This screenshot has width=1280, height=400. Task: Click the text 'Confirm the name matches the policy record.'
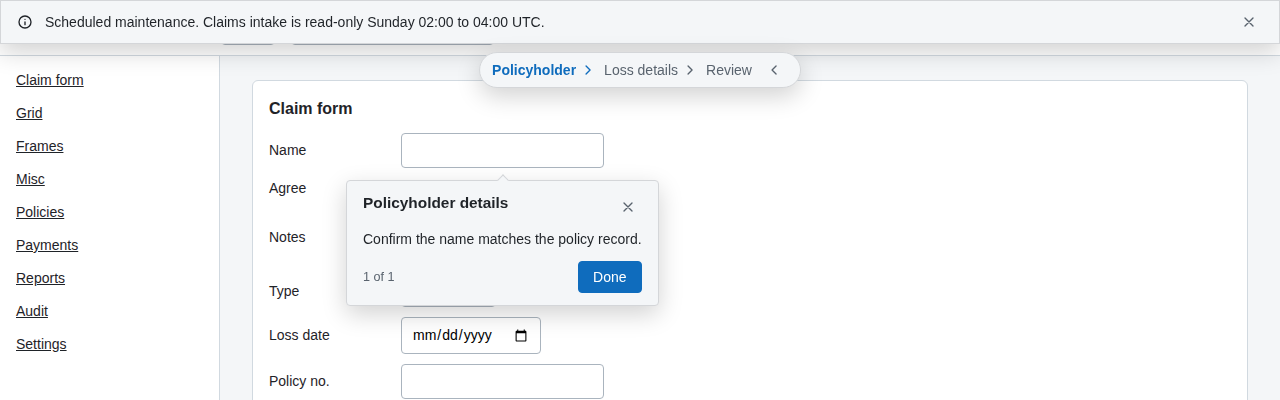coord(502,239)
